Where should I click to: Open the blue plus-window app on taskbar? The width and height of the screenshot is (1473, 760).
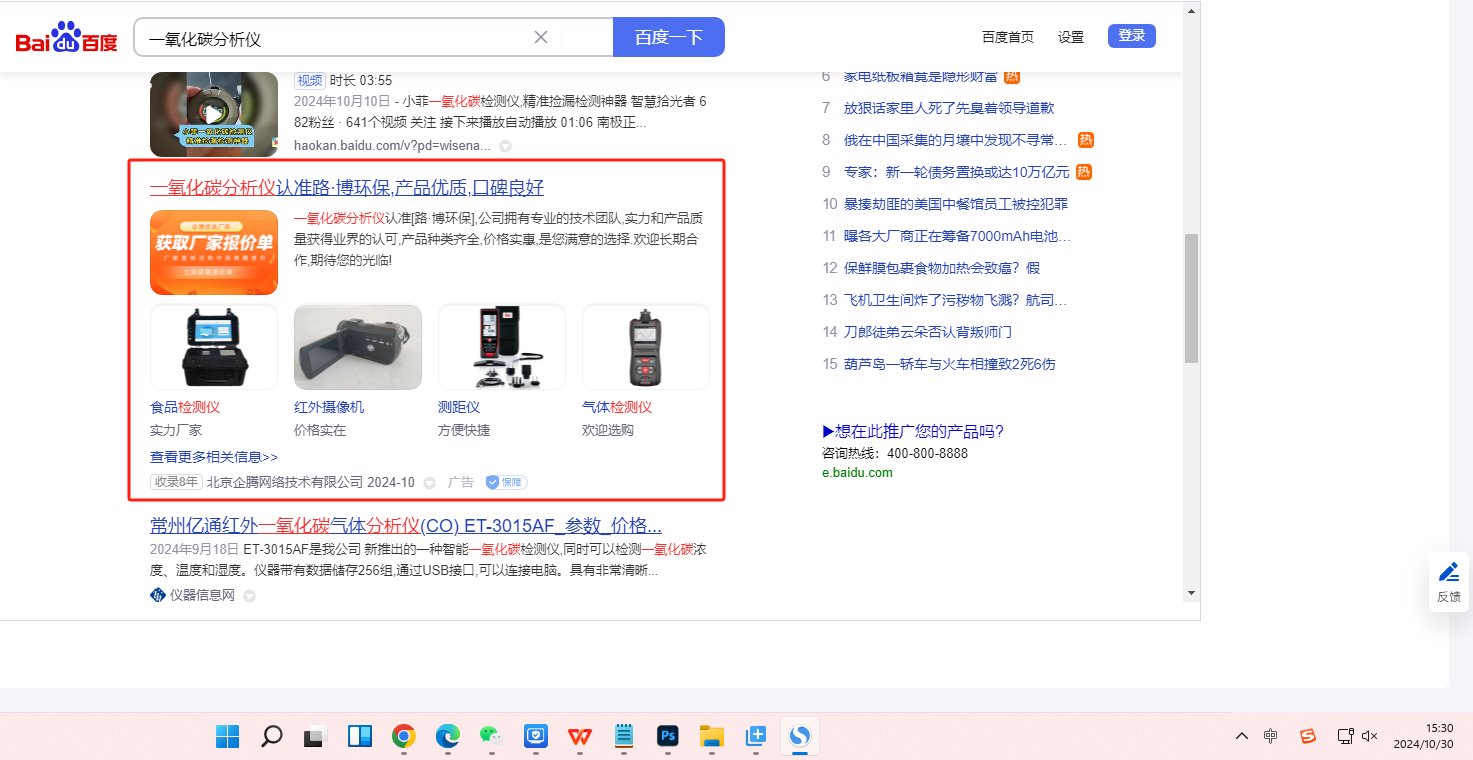pyautogui.click(x=755, y=737)
